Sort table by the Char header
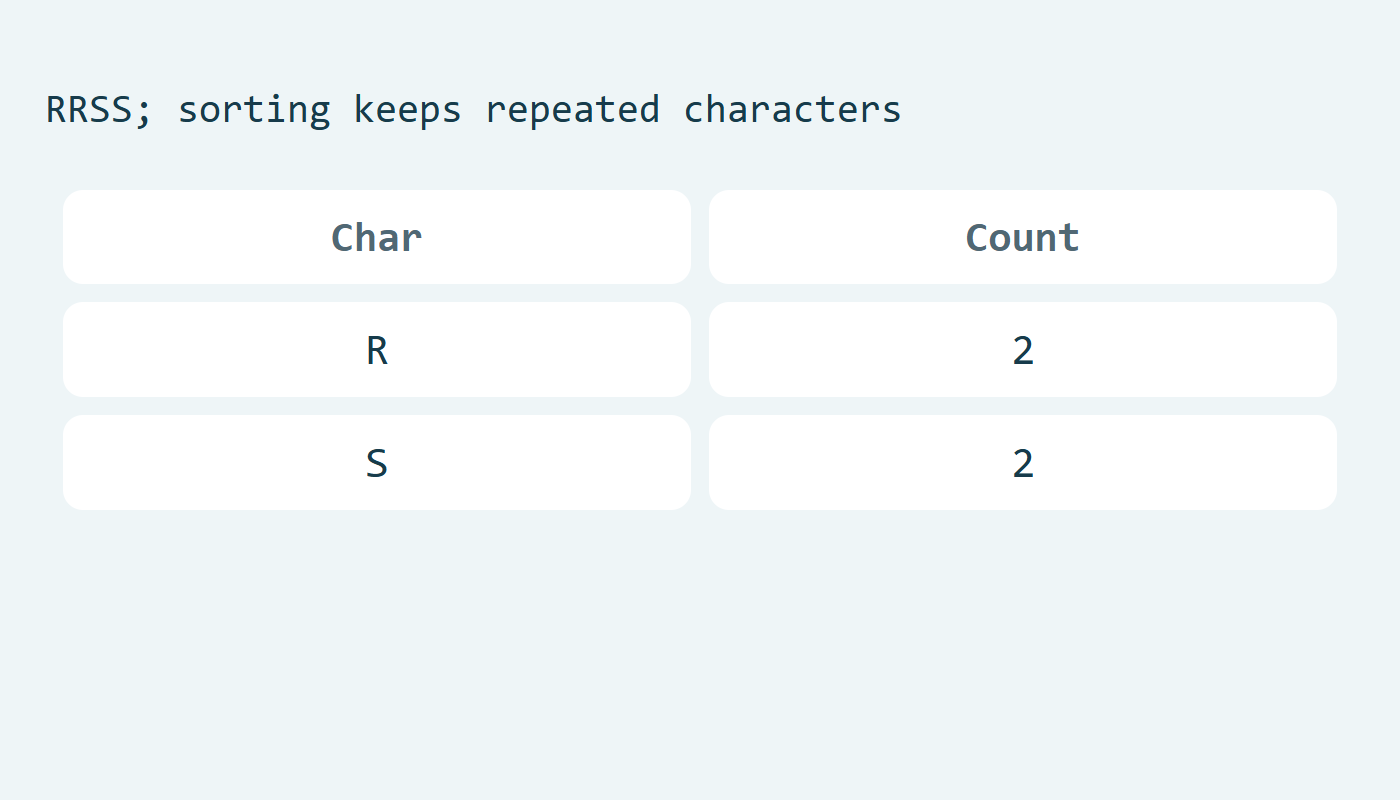The height and width of the screenshot is (800, 1400). (x=377, y=237)
